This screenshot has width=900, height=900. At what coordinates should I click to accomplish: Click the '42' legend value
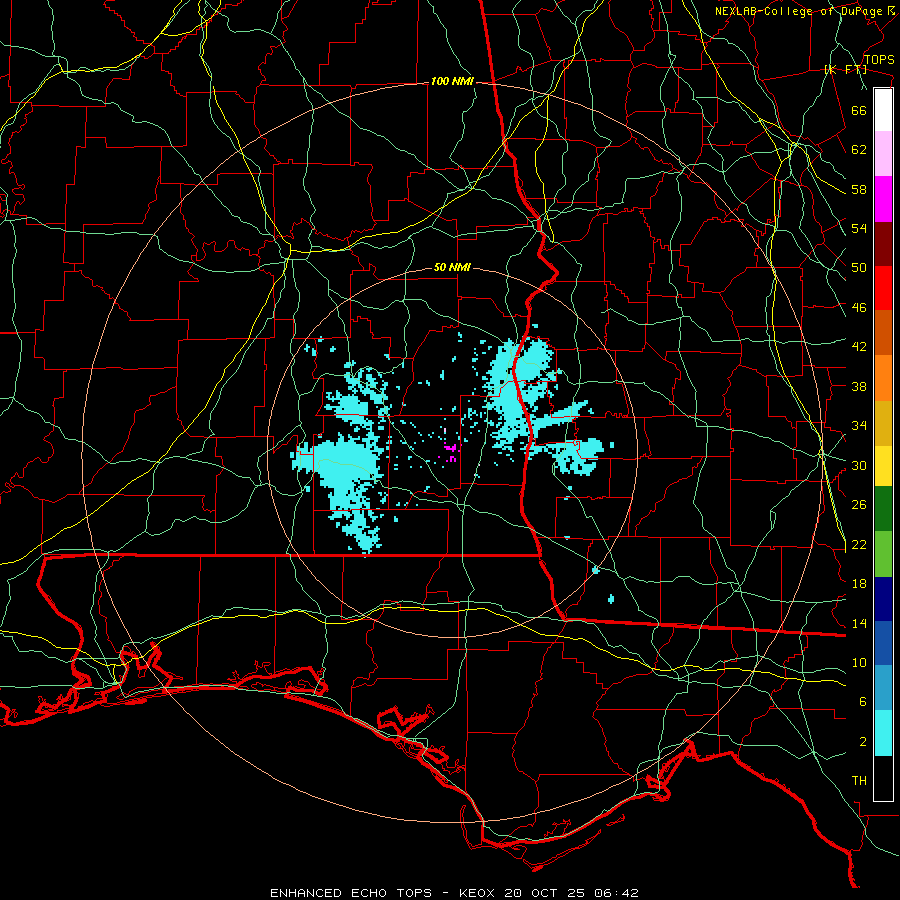pos(859,347)
